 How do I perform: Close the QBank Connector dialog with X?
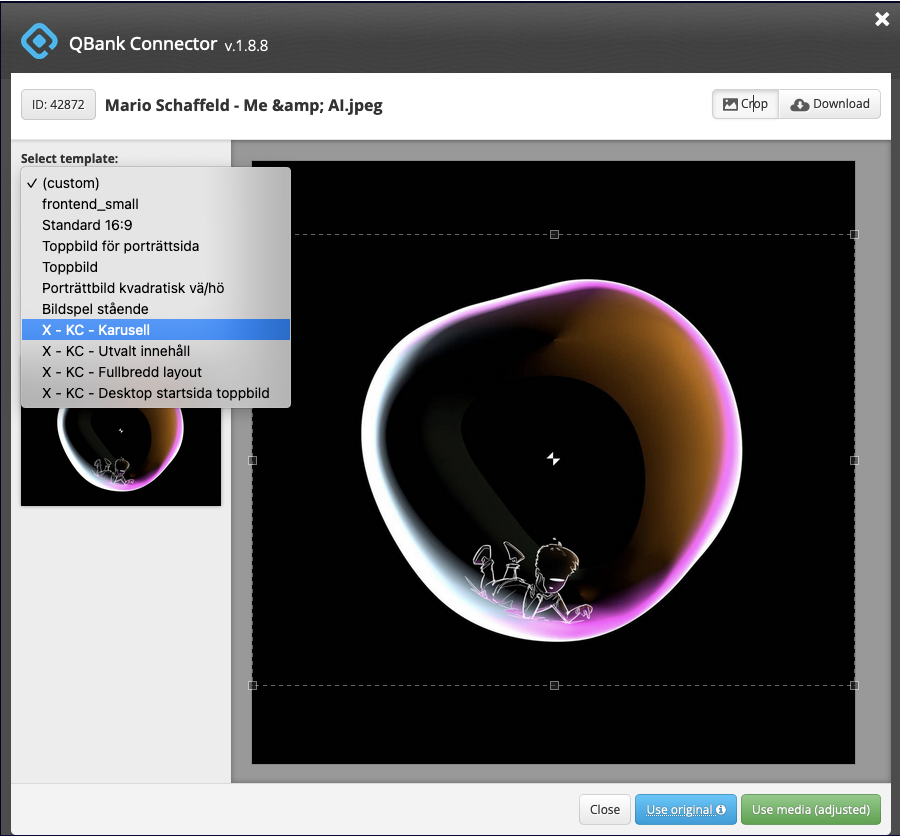click(x=882, y=20)
